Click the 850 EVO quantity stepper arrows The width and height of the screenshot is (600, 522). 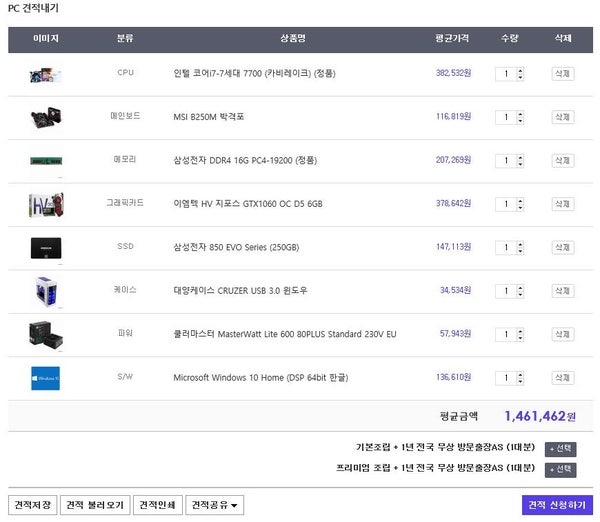coord(520,248)
